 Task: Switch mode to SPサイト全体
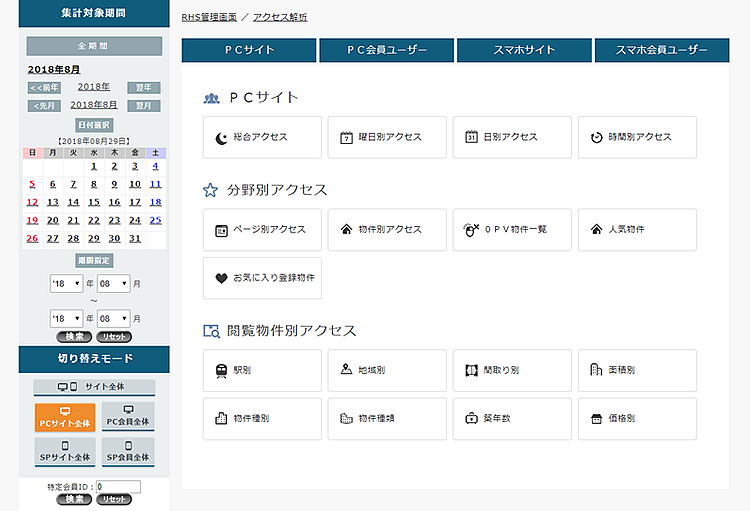[x=65, y=452]
